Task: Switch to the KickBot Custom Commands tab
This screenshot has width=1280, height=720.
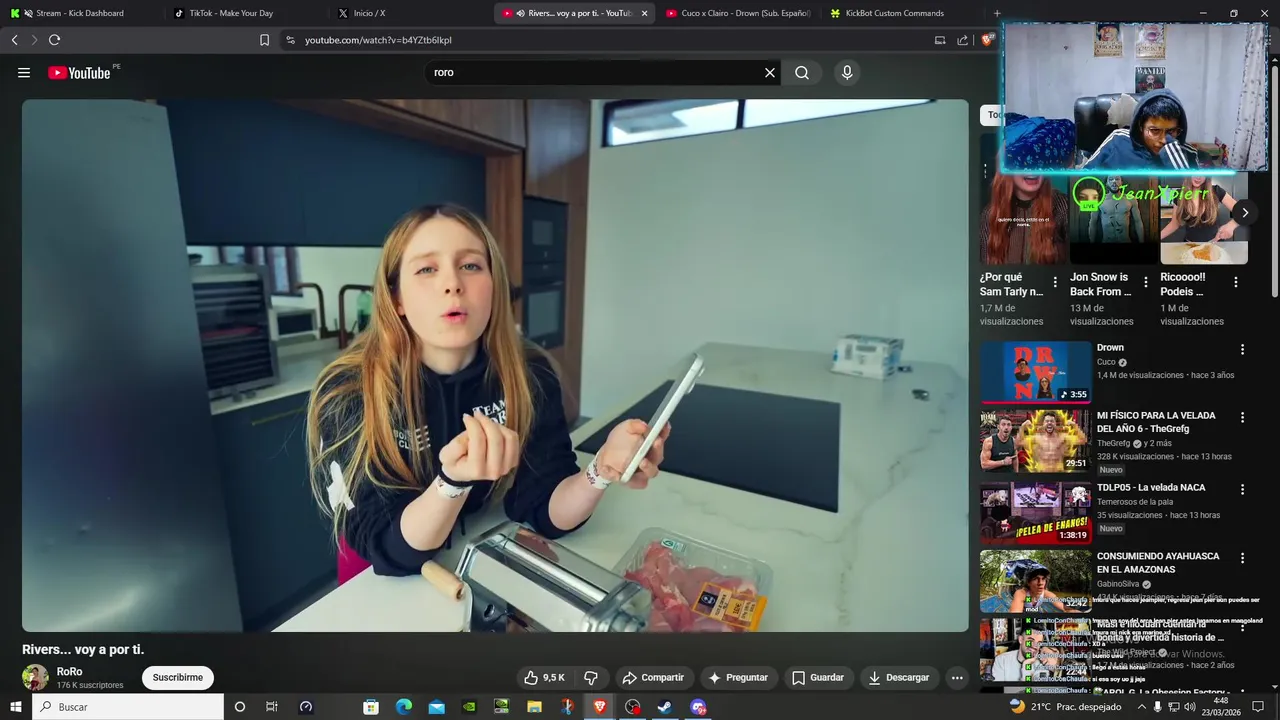Action: [894, 13]
